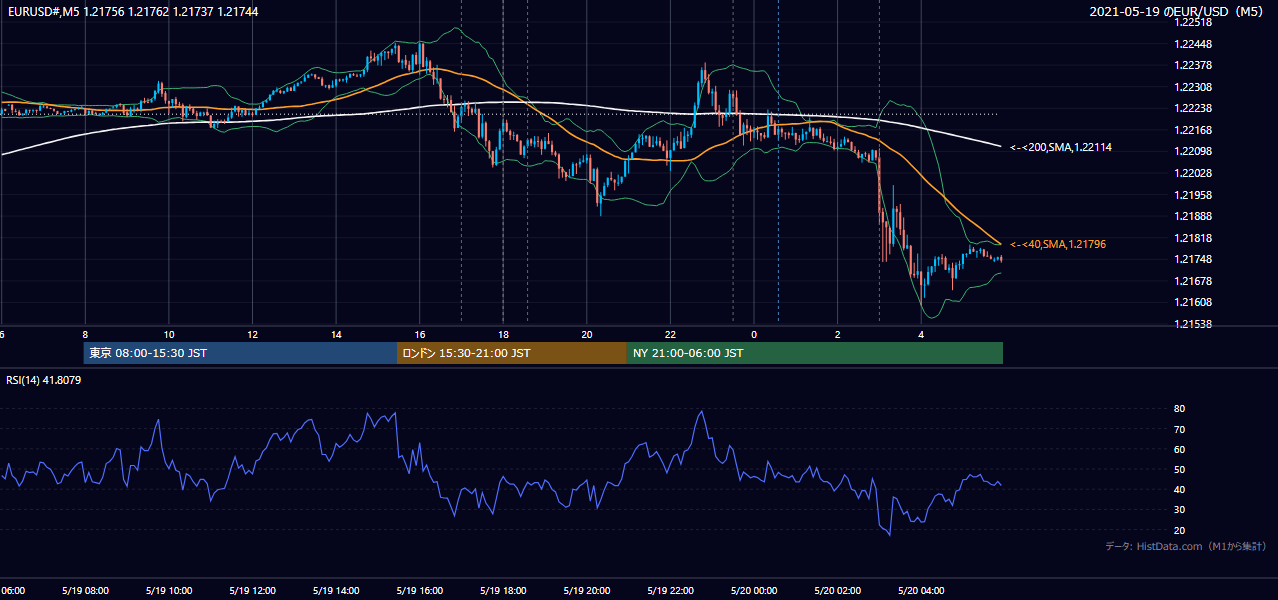Select the 東京 08:00-15:30 JST session bar
Image resolution: width=1278 pixels, height=600 pixels.
pos(240,353)
